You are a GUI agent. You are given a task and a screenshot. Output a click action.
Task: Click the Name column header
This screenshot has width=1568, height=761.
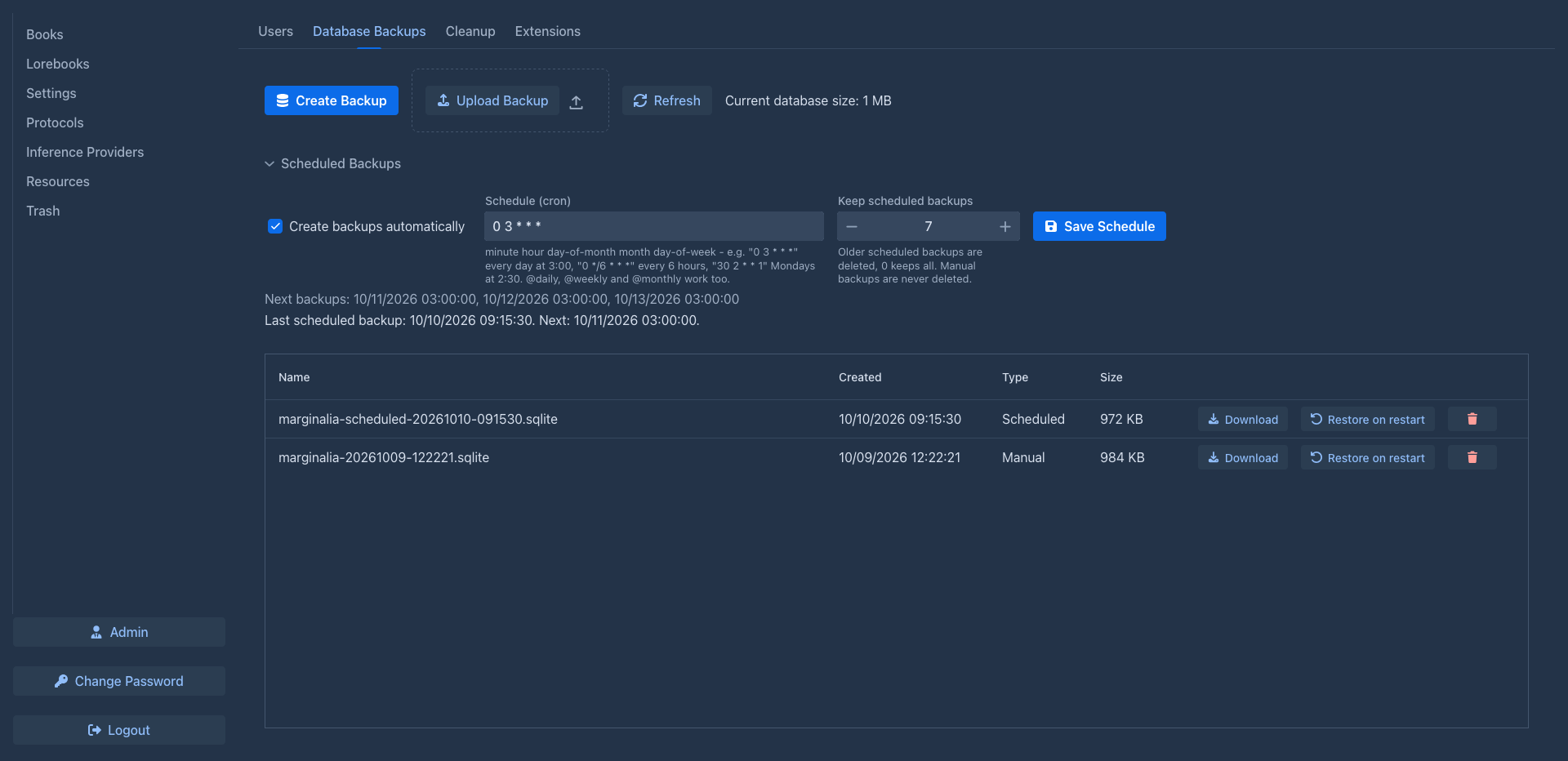[294, 377]
